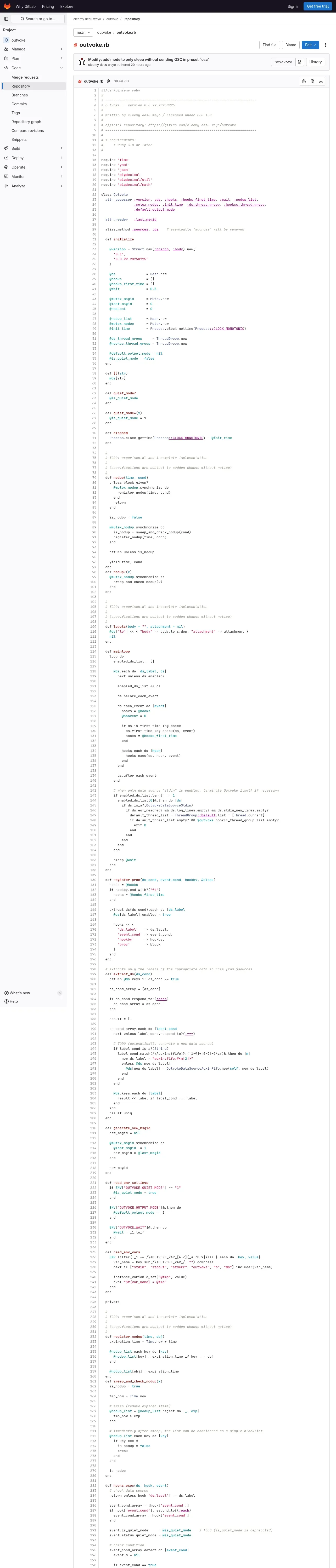
Task: Click the outvoke project avatar
Action: 6,40
